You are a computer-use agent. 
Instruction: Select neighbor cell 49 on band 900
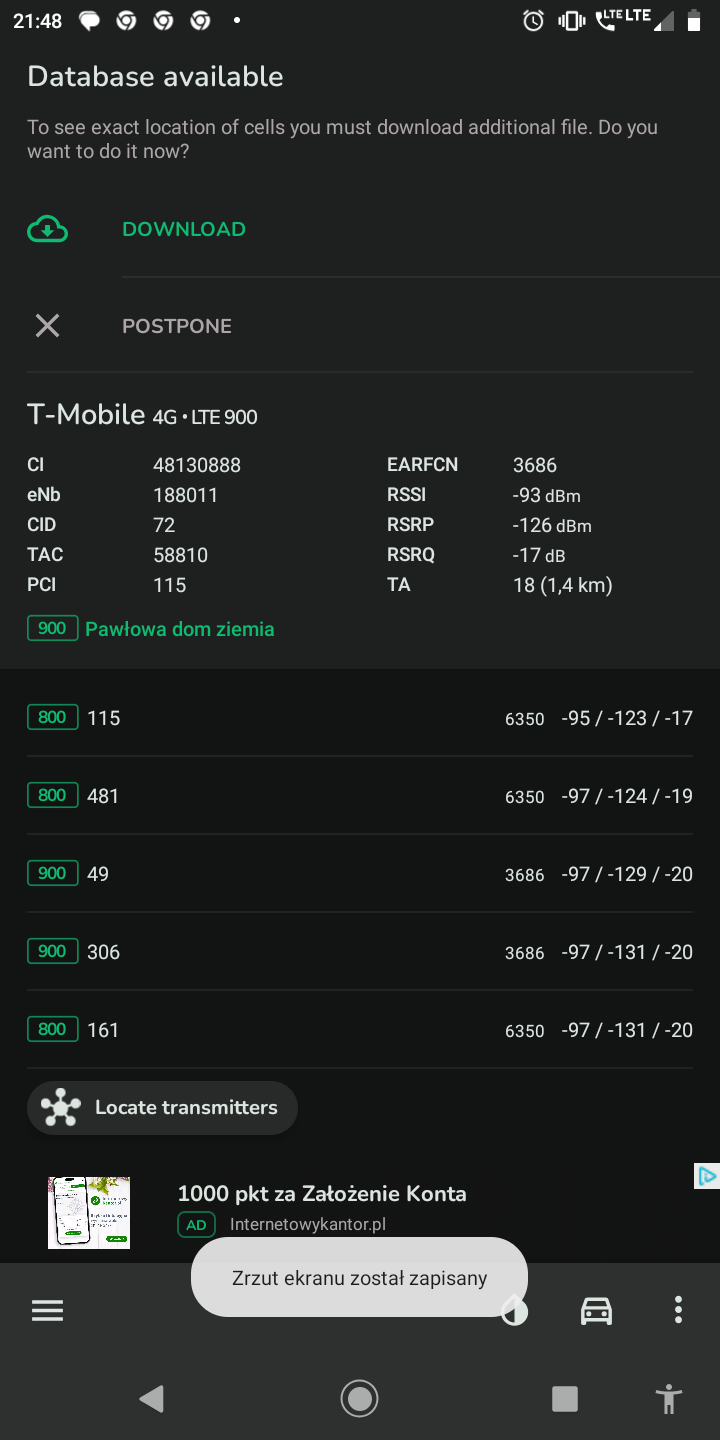[360, 874]
